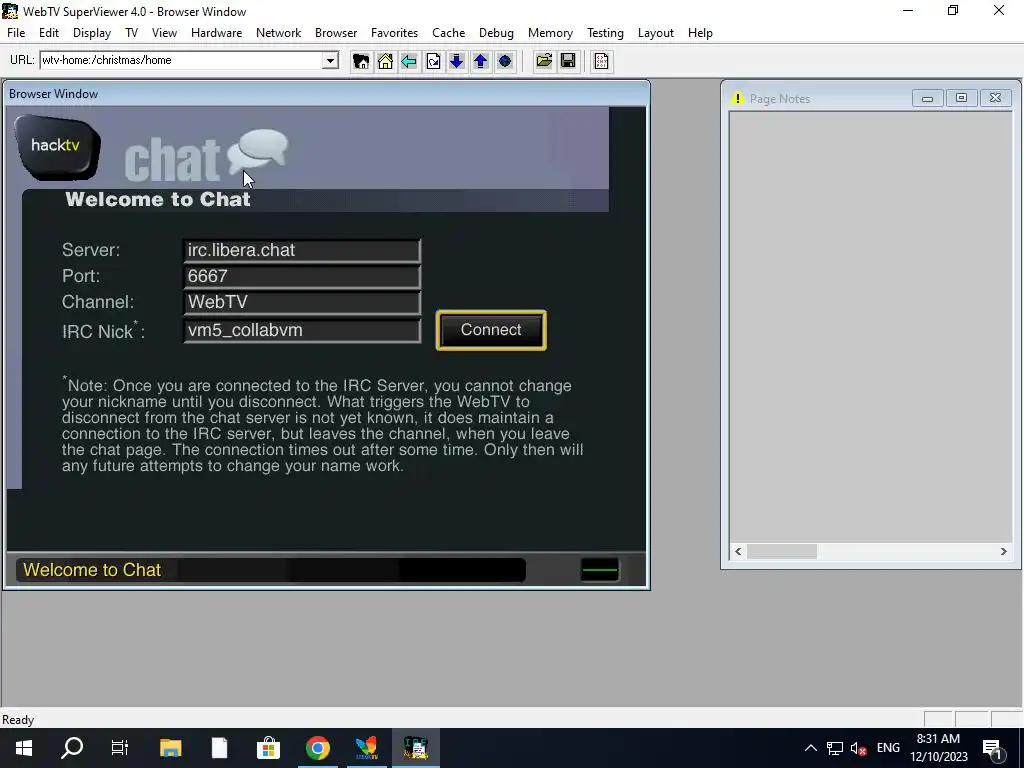Open Task View on the taskbar

tap(120, 748)
